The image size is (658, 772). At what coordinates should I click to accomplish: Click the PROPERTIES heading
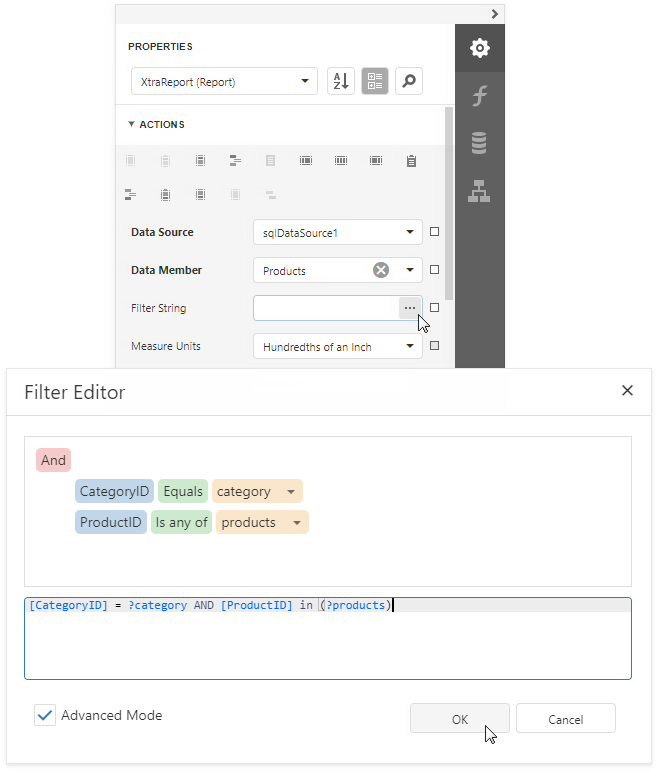click(x=160, y=46)
